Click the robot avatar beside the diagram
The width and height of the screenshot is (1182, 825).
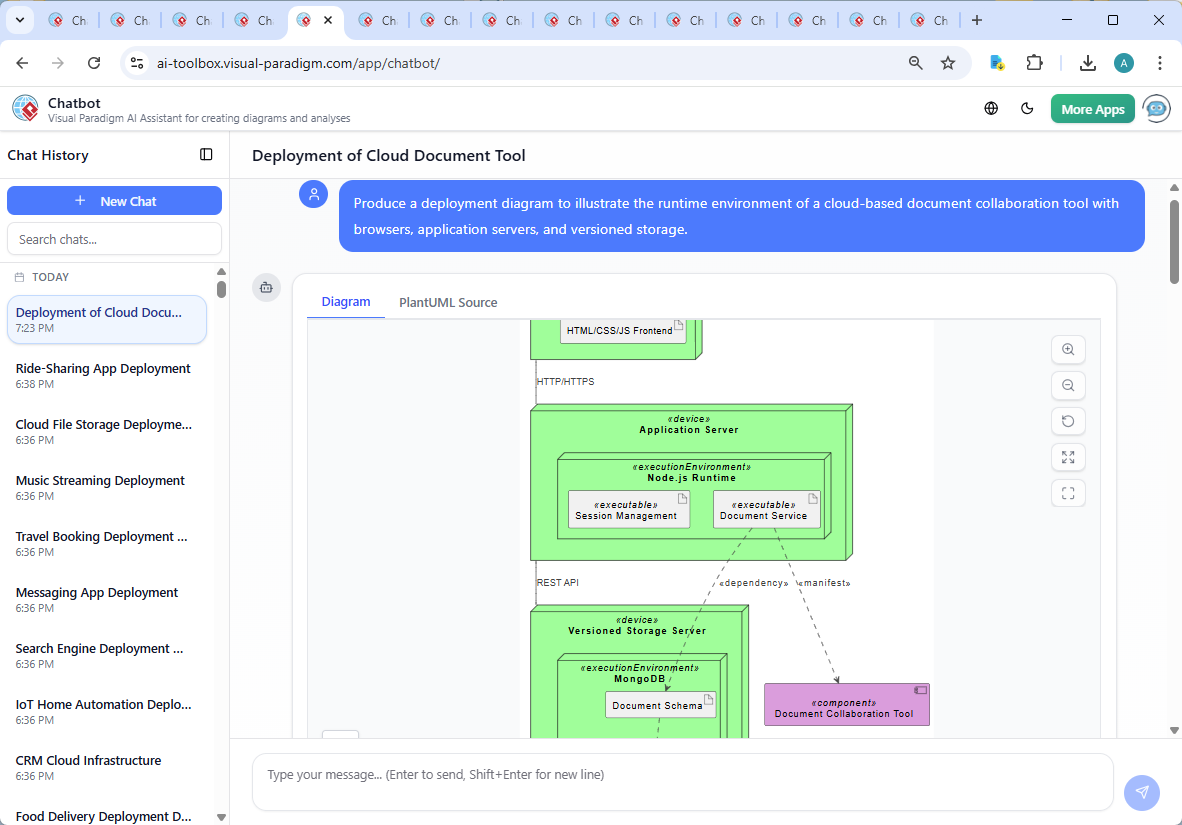266,287
